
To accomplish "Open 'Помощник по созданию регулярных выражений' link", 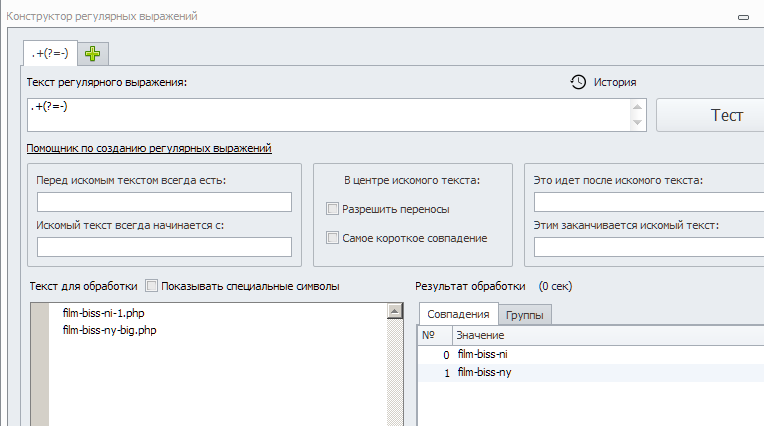I will click(150, 148).
